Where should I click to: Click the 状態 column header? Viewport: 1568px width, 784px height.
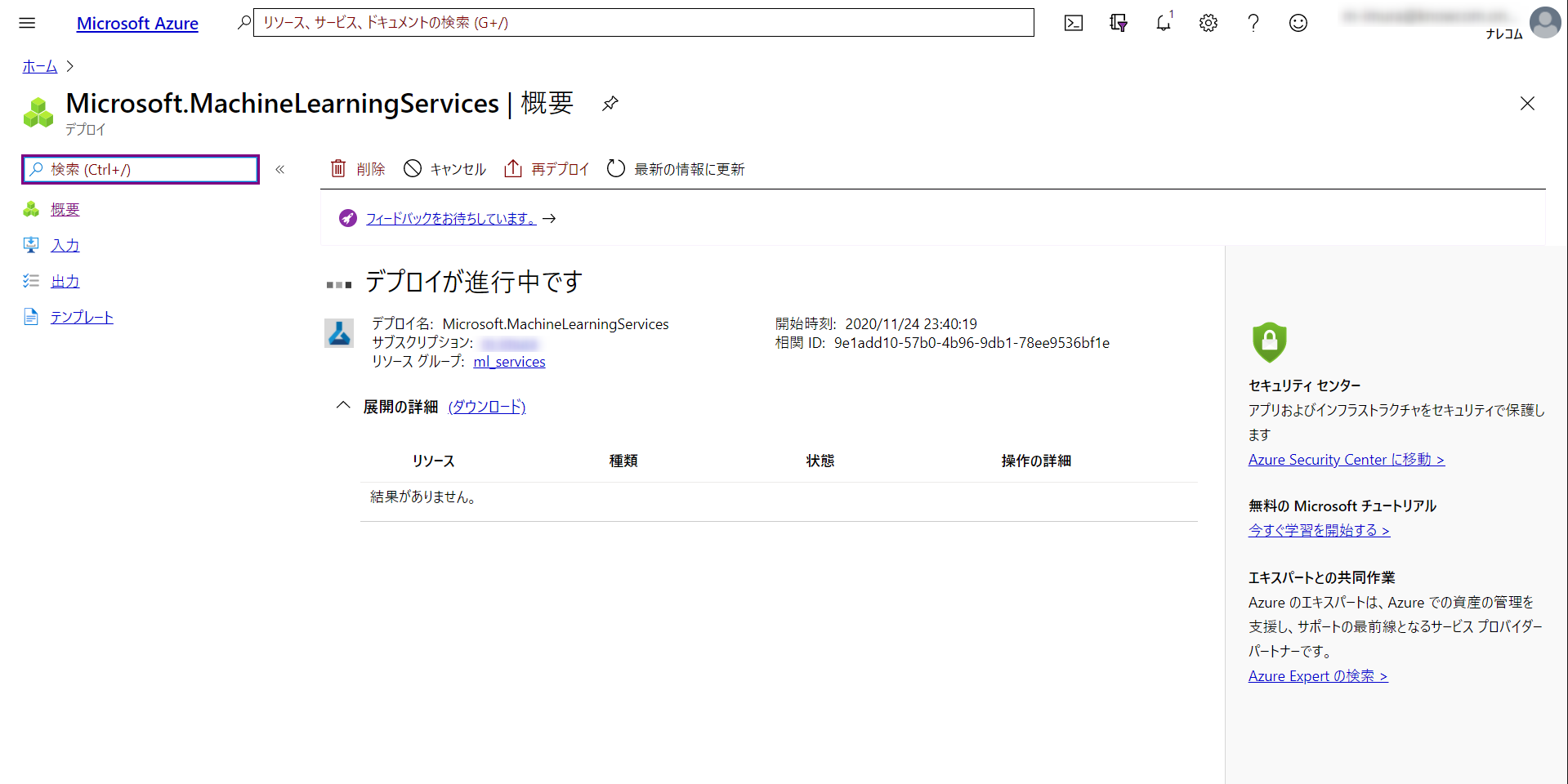coord(820,461)
